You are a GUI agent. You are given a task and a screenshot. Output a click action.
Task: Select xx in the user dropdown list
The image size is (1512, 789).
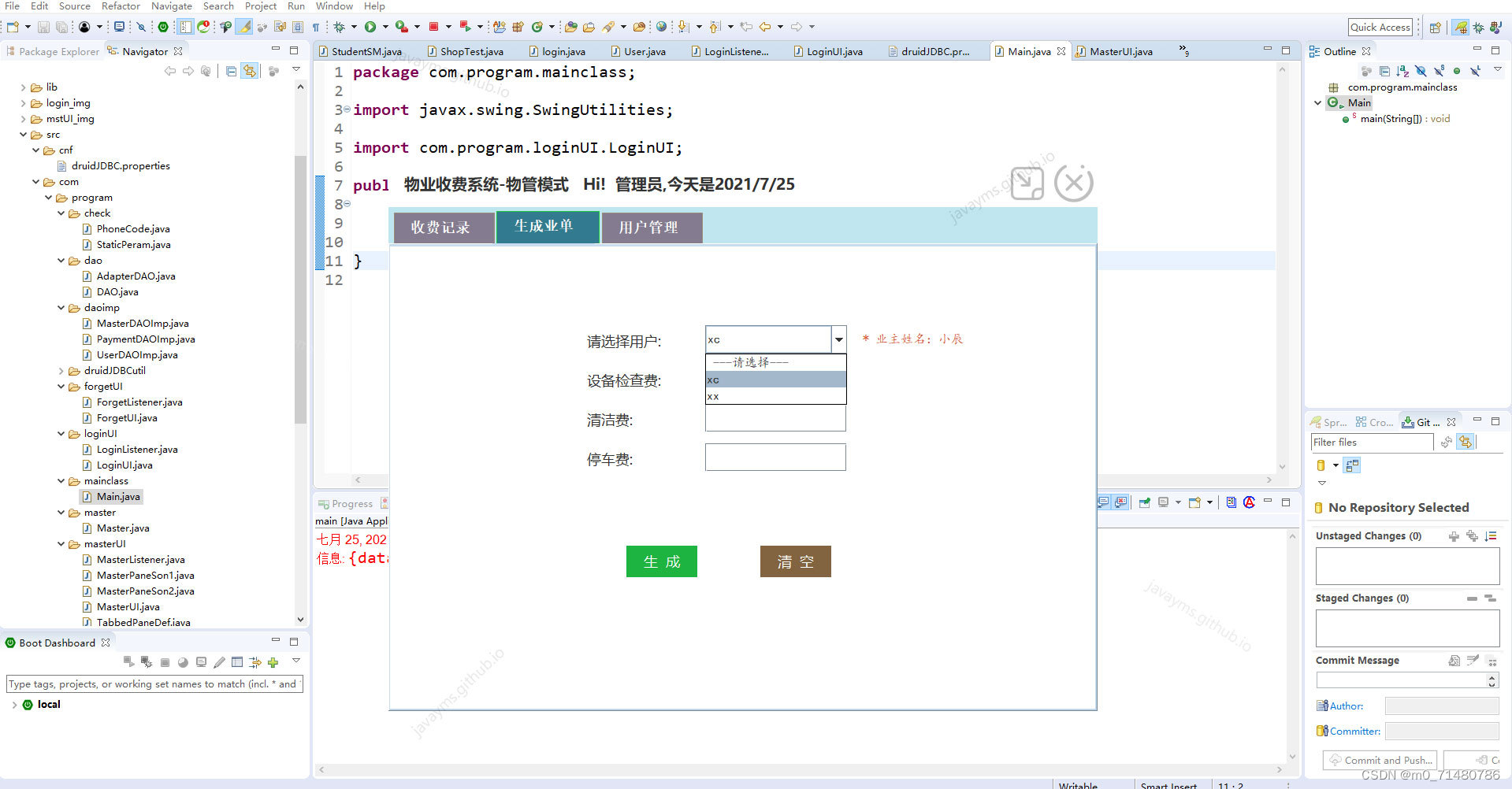pyautogui.click(x=775, y=396)
